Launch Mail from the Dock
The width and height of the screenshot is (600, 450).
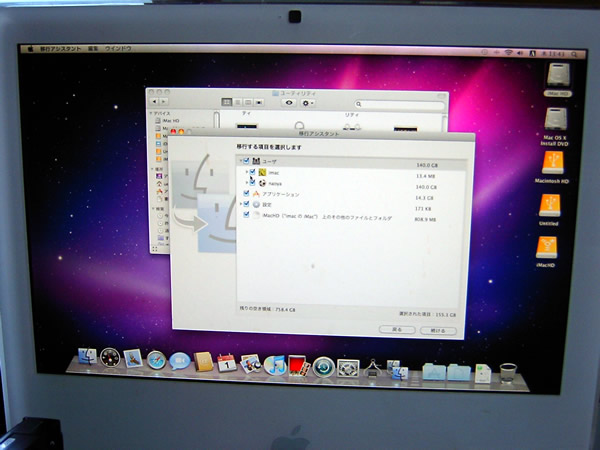[133, 359]
